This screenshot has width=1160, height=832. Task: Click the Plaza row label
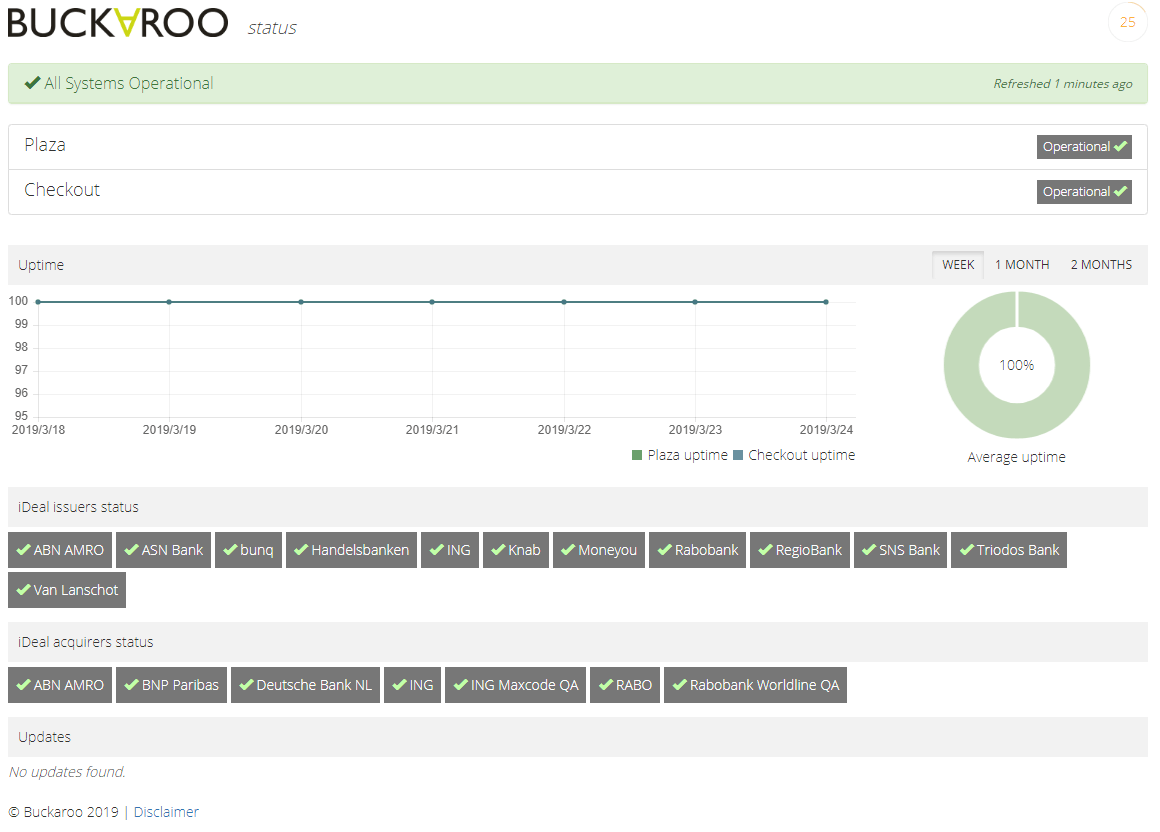tap(45, 145)
